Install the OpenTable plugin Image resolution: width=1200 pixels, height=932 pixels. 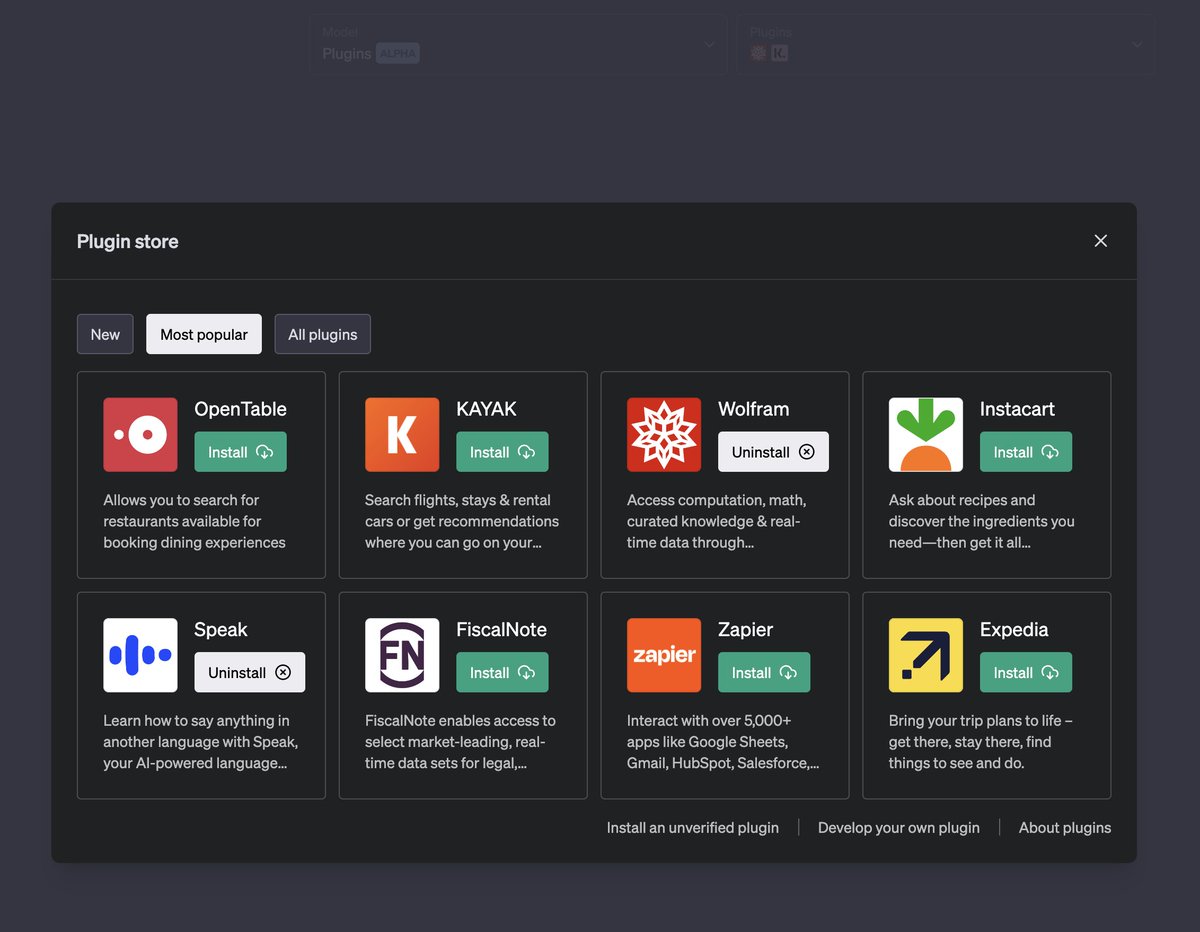tap(240, 452)
